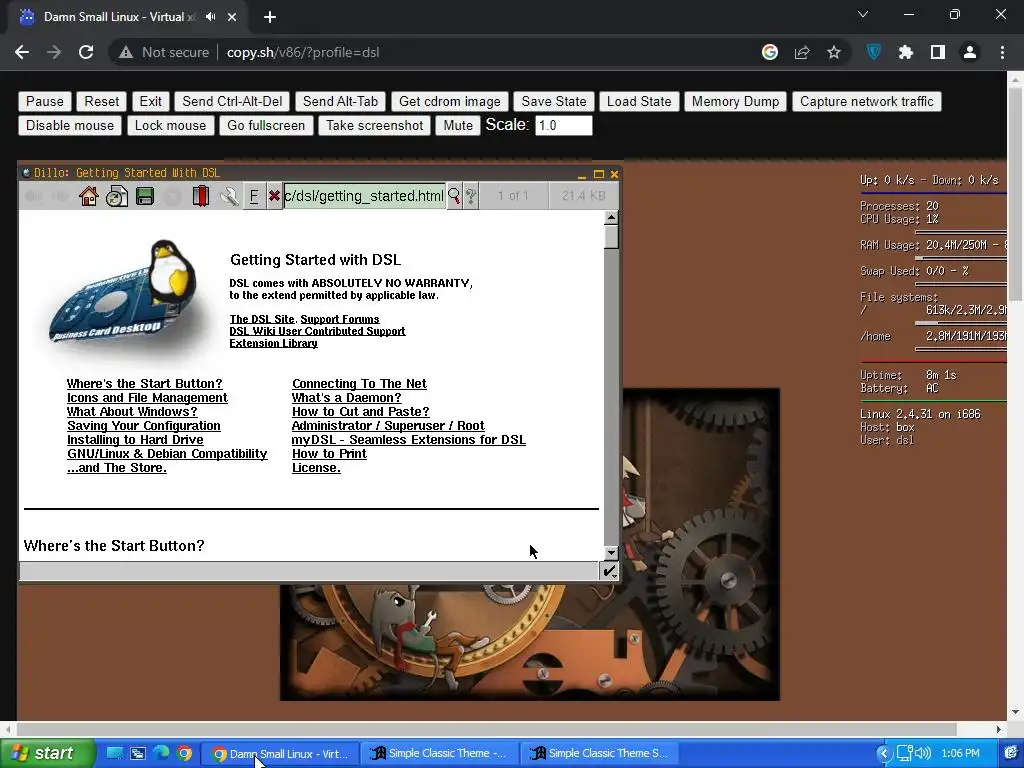Viewport: 1024px width, 768px height.
Task: Click Dillo question mark help icon
Action: 471,196
